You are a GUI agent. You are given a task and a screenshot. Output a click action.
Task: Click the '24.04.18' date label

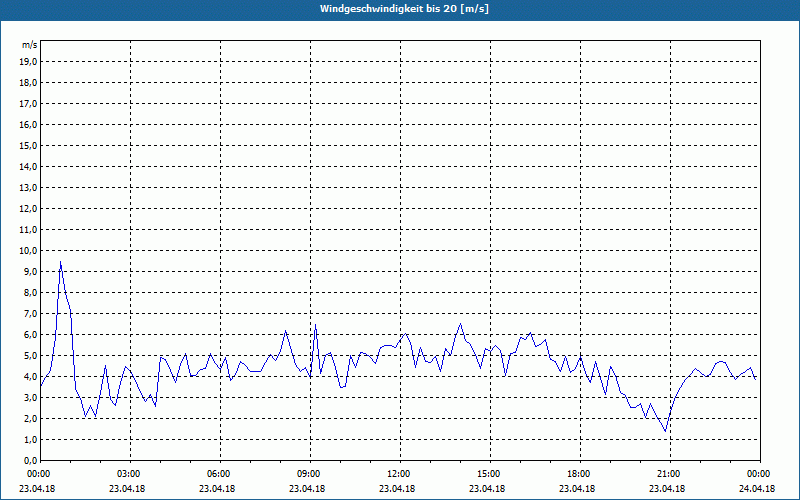757,489
